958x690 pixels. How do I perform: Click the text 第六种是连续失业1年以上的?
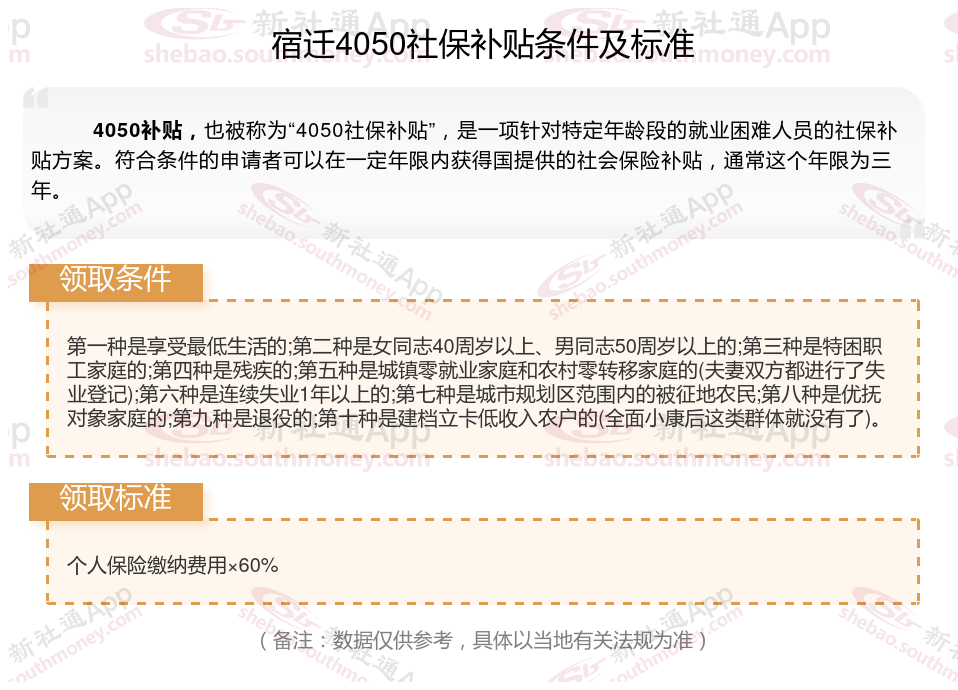click(265, 394)
